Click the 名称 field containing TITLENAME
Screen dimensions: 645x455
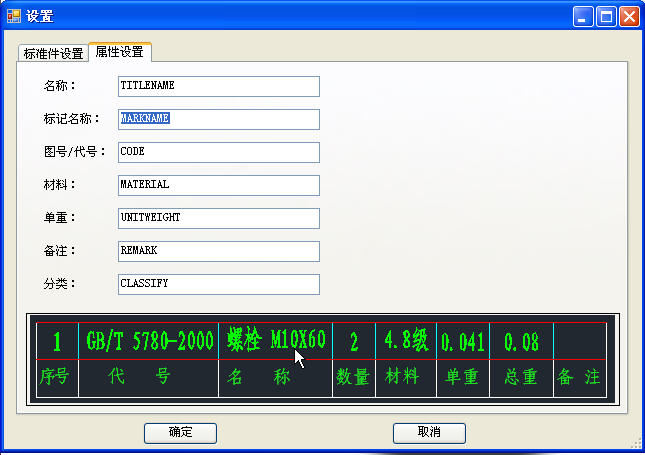[218, 86]
